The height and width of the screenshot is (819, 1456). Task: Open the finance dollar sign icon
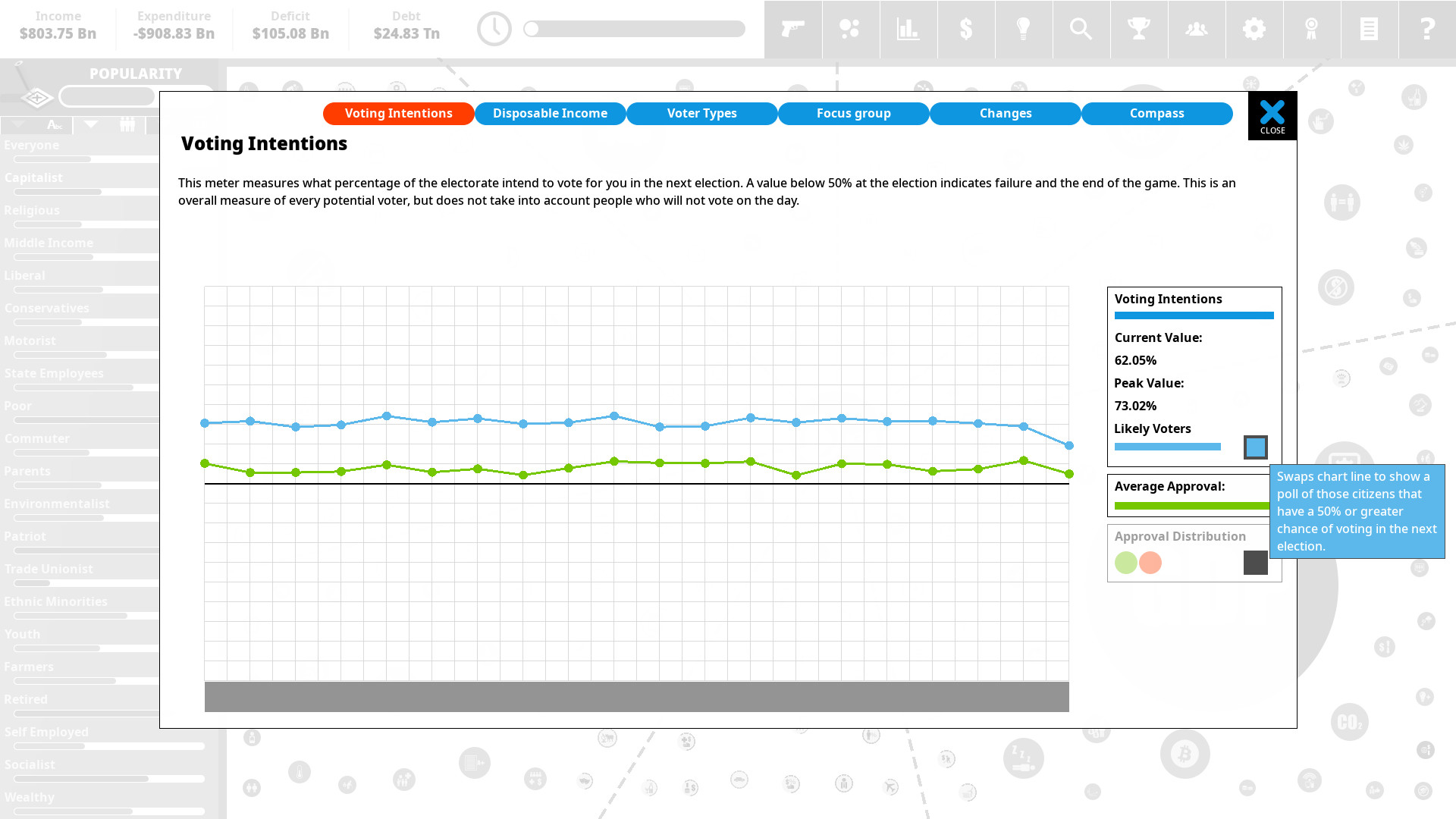965,29
